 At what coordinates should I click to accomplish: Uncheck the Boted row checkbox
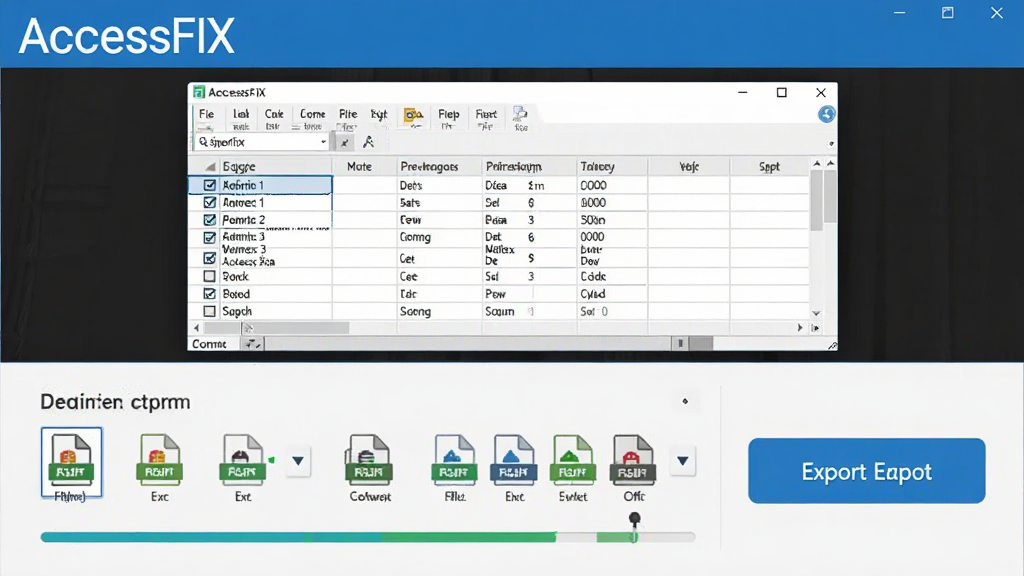tap(210, 294)
